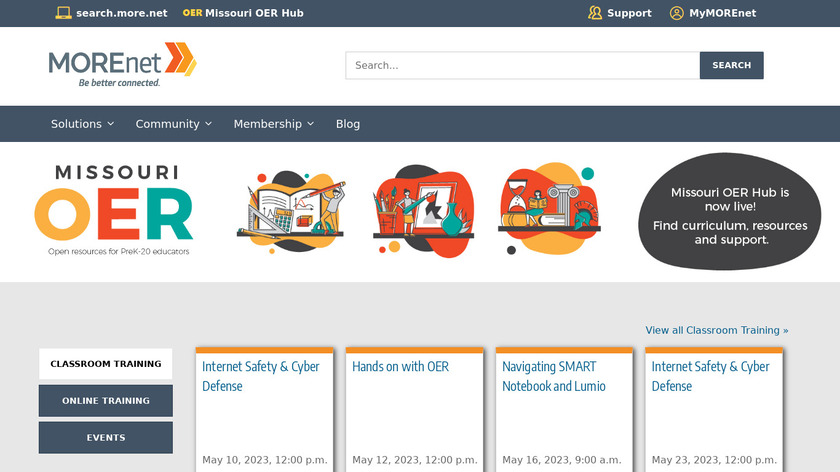This screenshot has width=840, height=472.
Task: Click the MOREnet logo
Action: point(122,64)
